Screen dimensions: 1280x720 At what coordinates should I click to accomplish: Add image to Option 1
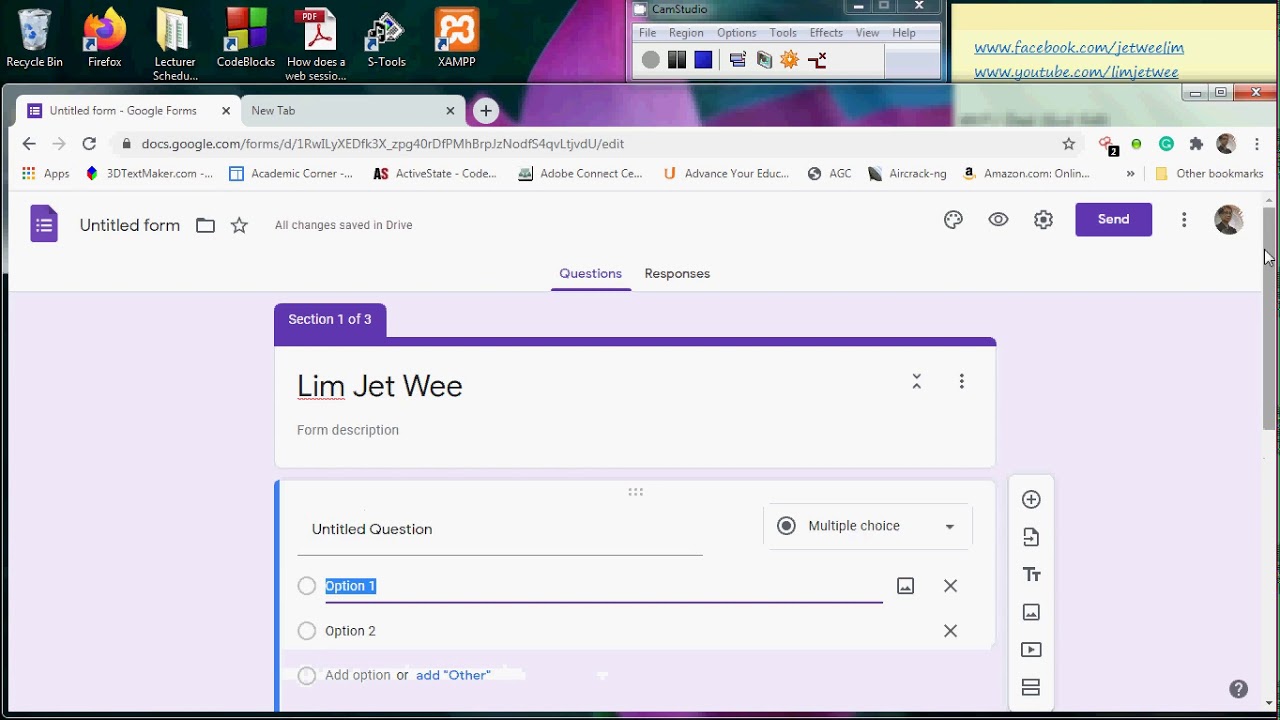tap(905, 586)
